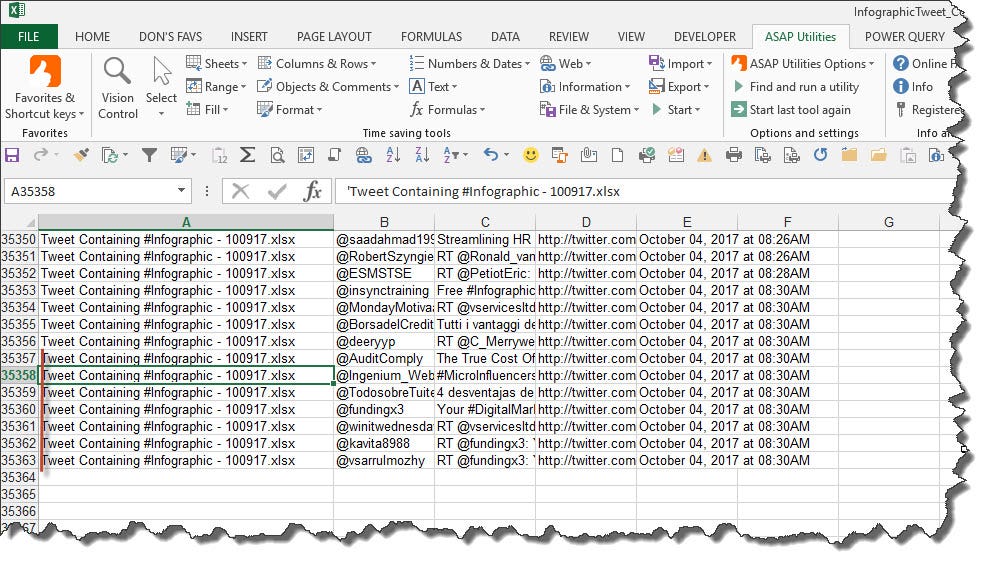Click the paste special clipboard 12 icon
This screenshot has width=991, height=566.
pos(219,155)
